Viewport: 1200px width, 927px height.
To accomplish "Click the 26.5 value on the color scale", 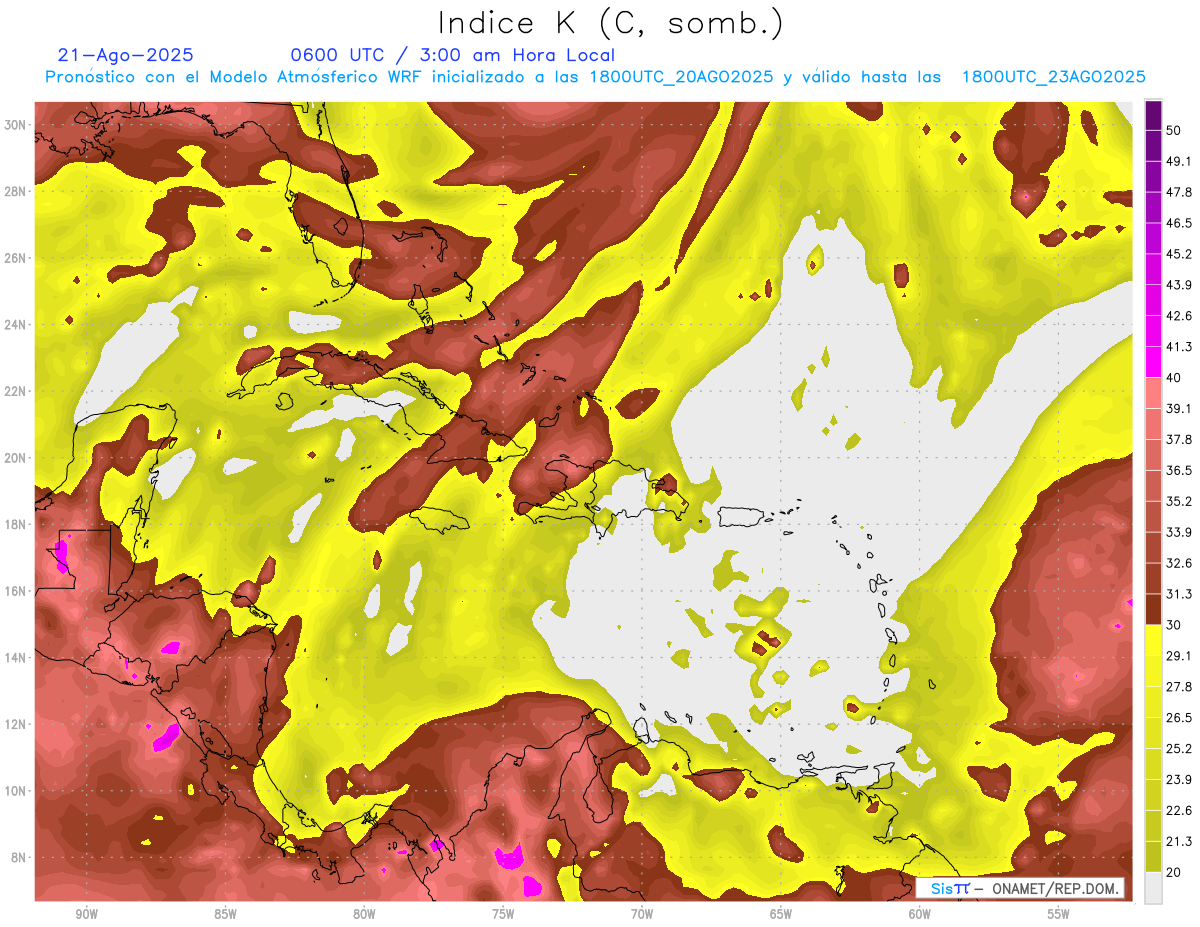I will [x=1178, y=717].
